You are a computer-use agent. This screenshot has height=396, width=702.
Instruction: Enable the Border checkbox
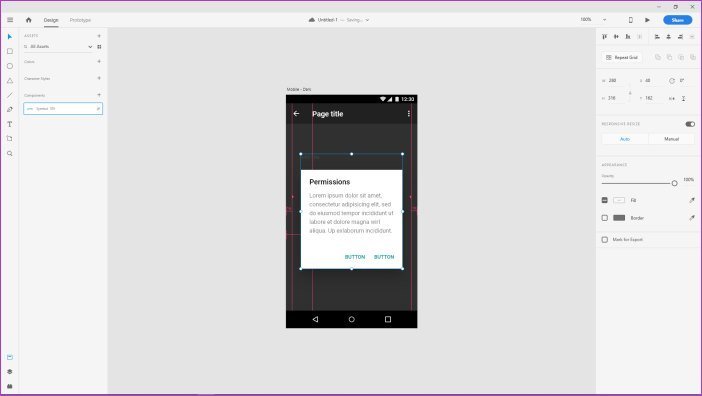(x=604, y=218)
